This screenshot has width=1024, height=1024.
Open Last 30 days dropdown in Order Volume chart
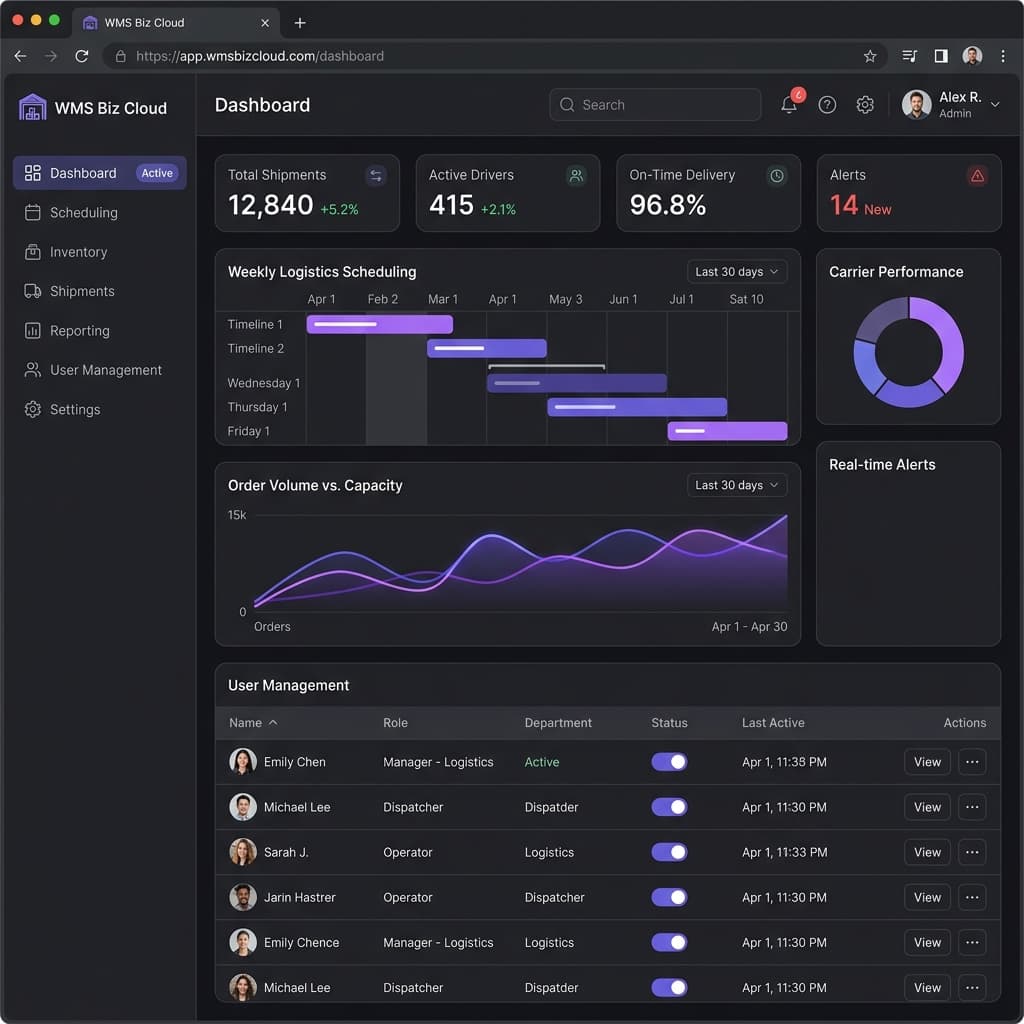pyautogui.click(x=737, y=485)
